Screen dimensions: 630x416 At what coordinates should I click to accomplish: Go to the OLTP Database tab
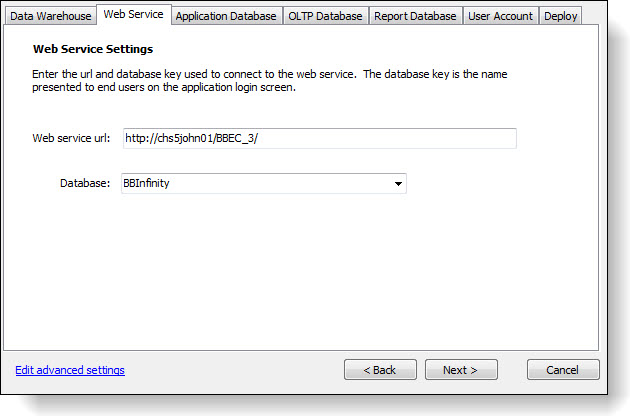pos(325,16)
